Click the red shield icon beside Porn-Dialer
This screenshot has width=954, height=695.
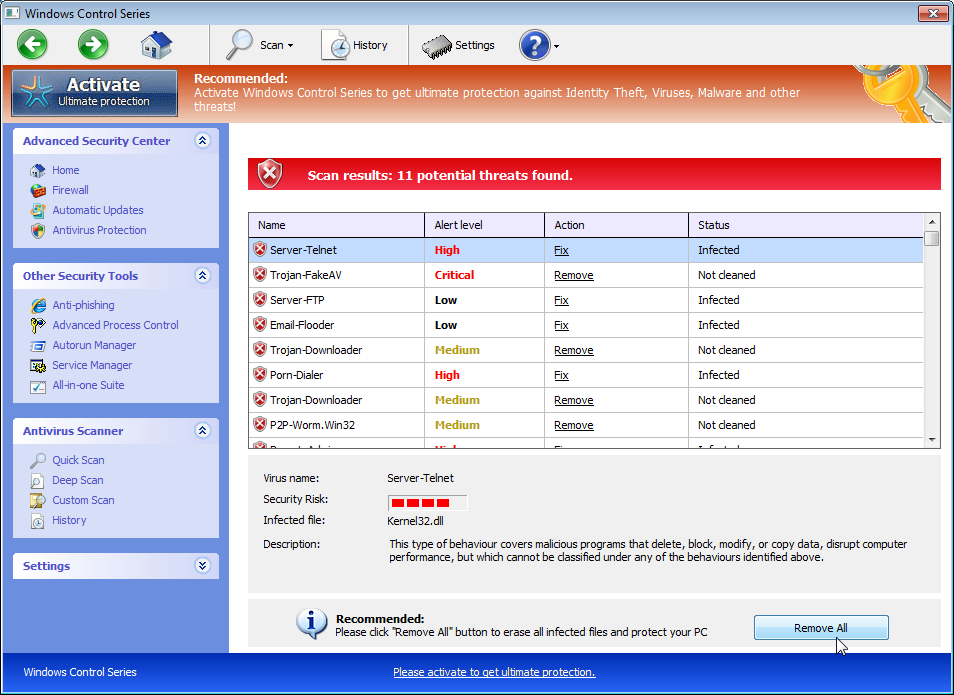260,374
